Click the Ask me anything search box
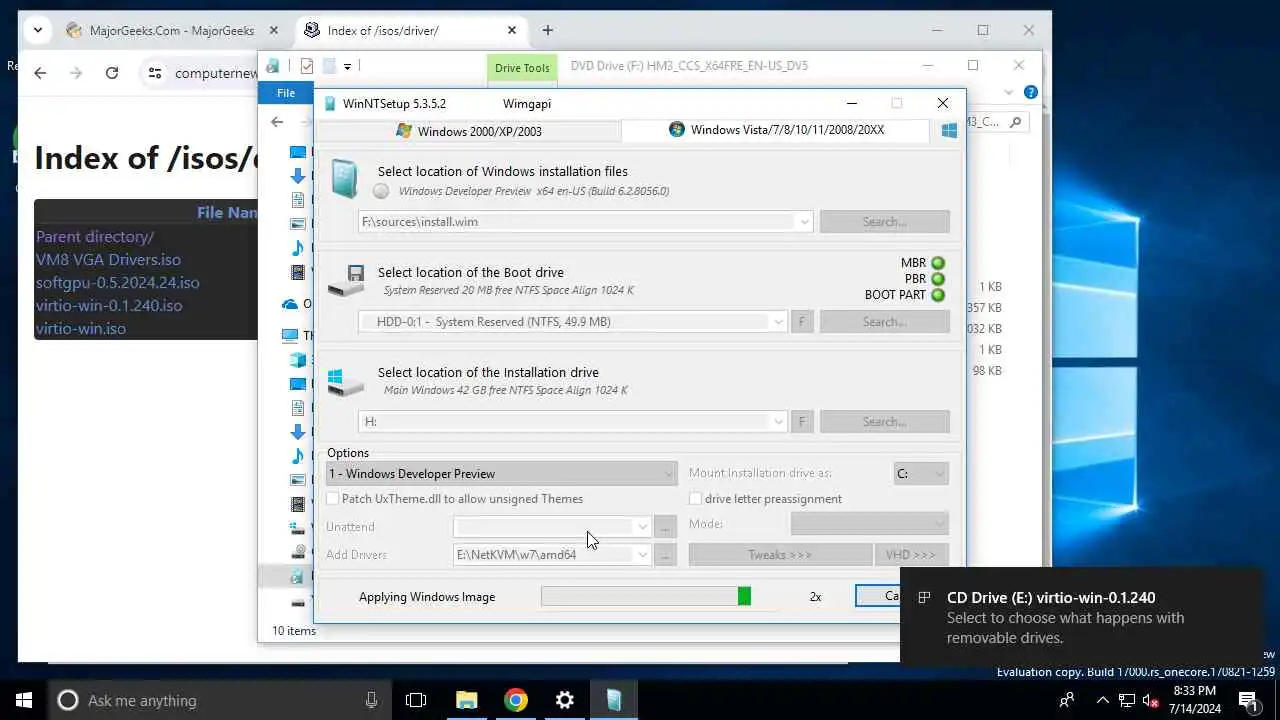 coord(220,700)
